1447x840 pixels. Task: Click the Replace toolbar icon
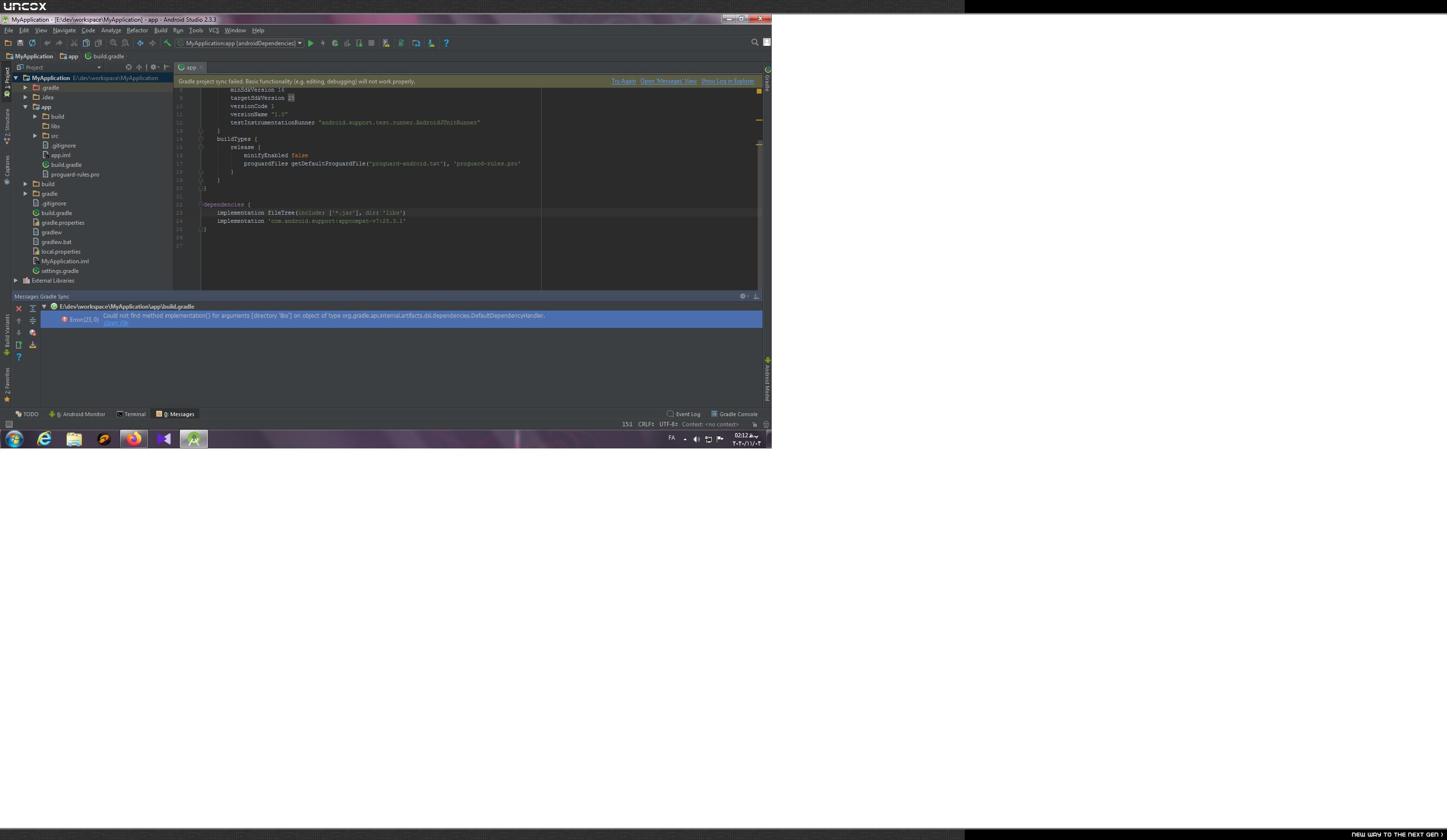click(x=125, y=43)
